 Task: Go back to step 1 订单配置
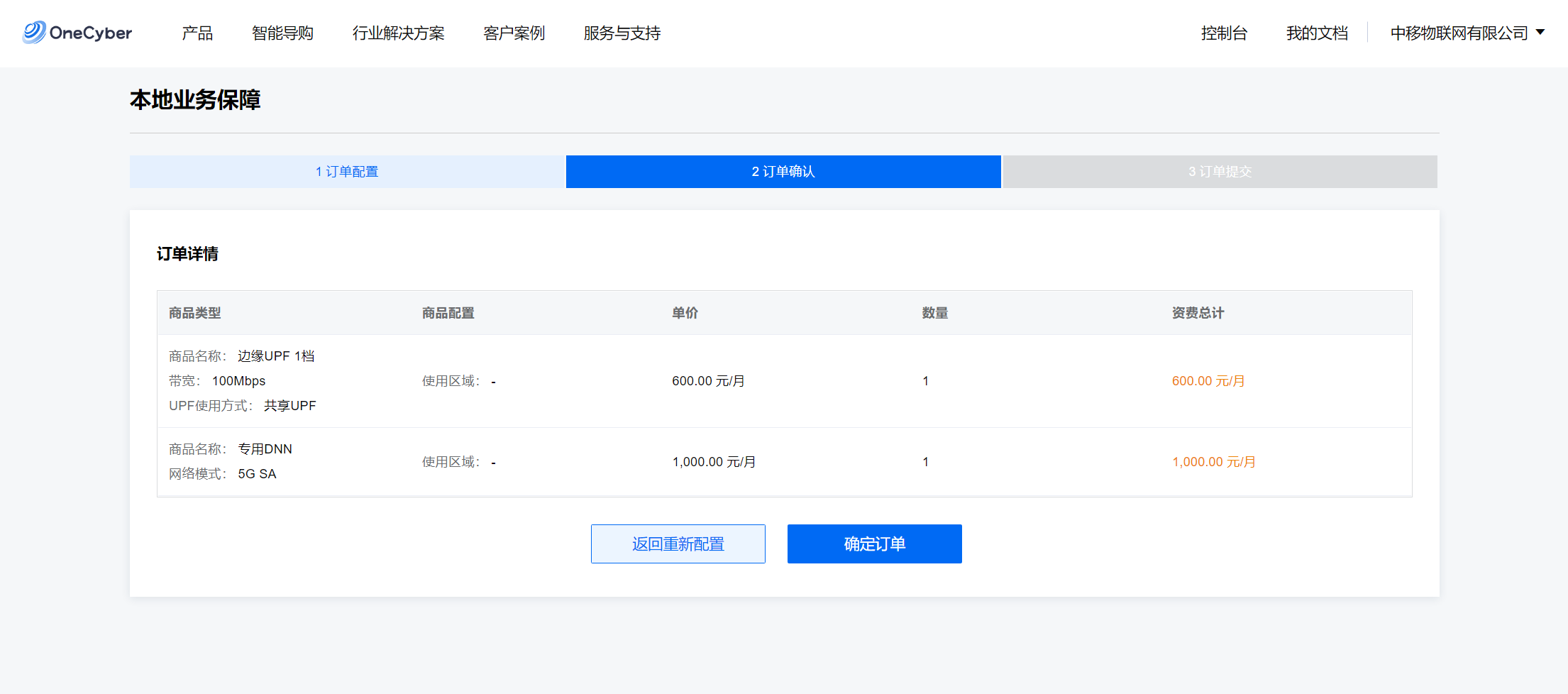point(347,172)
